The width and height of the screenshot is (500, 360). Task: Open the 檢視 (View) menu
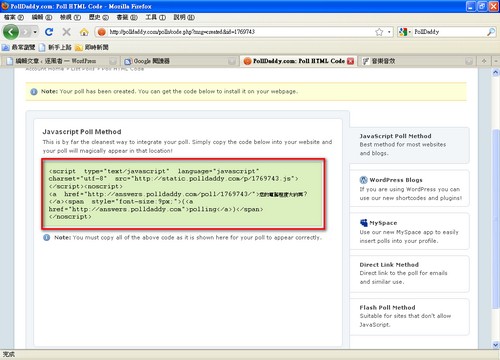click(x=70, y=17)
